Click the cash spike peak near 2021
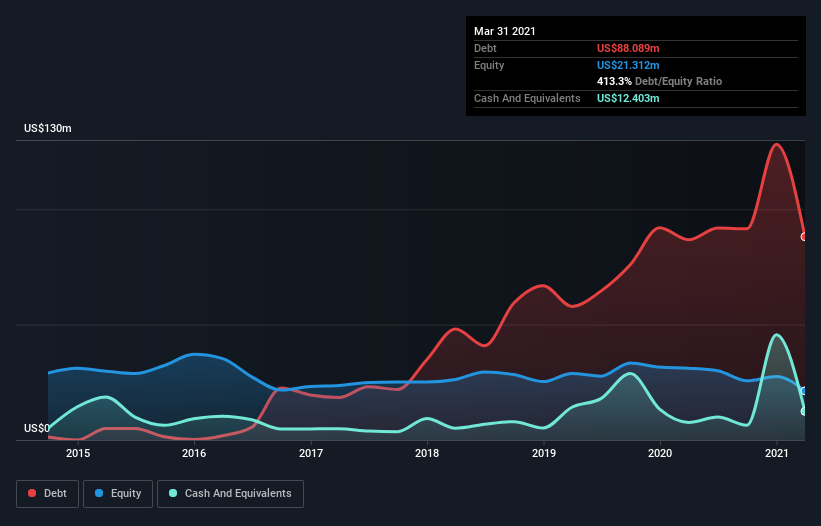821x526 pixels. (776, 335)
